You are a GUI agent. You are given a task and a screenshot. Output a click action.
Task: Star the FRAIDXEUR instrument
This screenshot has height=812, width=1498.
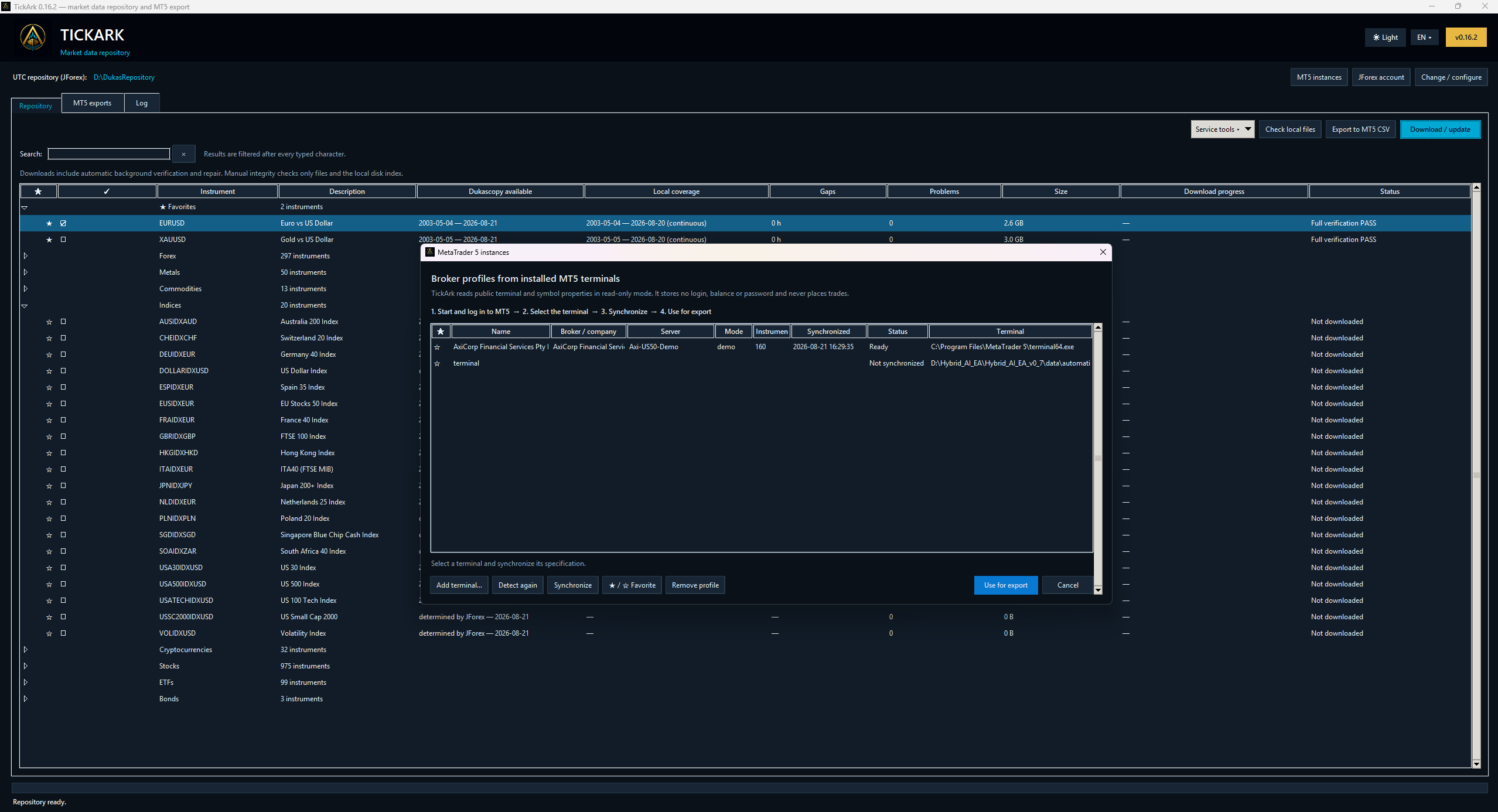49,420
